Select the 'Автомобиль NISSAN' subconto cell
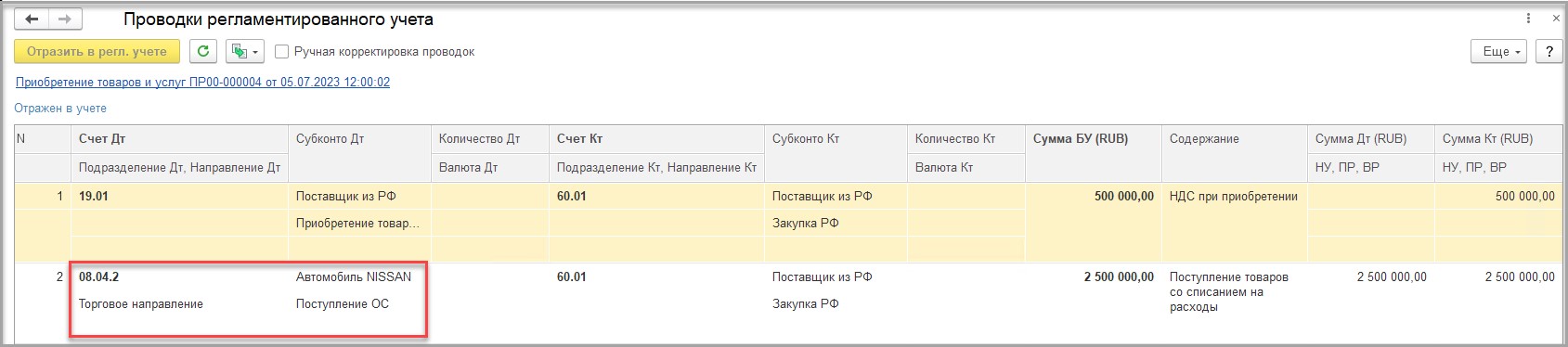1568x347 pixels. click(354, 276)
